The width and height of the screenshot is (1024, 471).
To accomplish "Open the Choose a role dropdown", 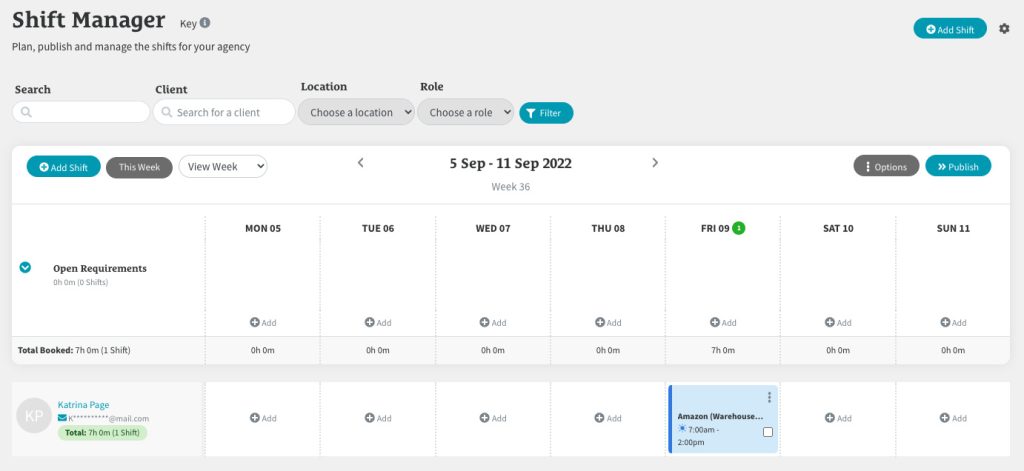I will click(466, 112).
